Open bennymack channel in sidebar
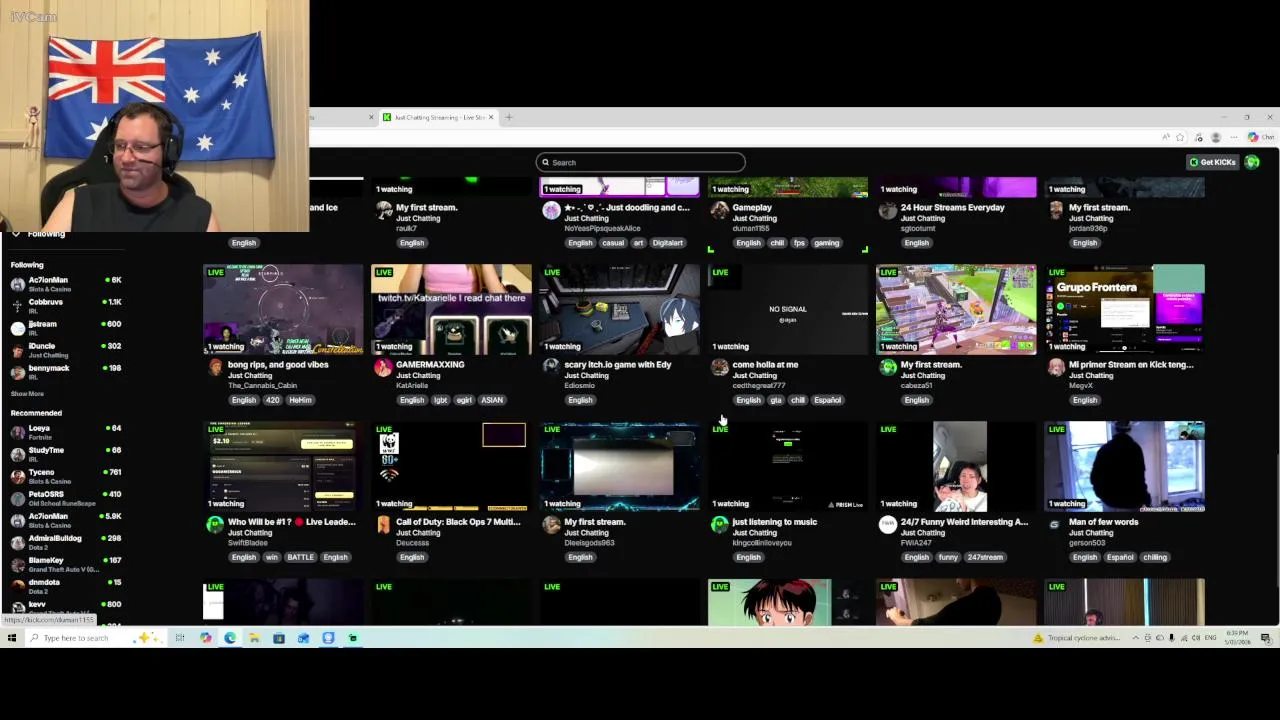This screenshot has height=720, width=1280. pos(65,372)
